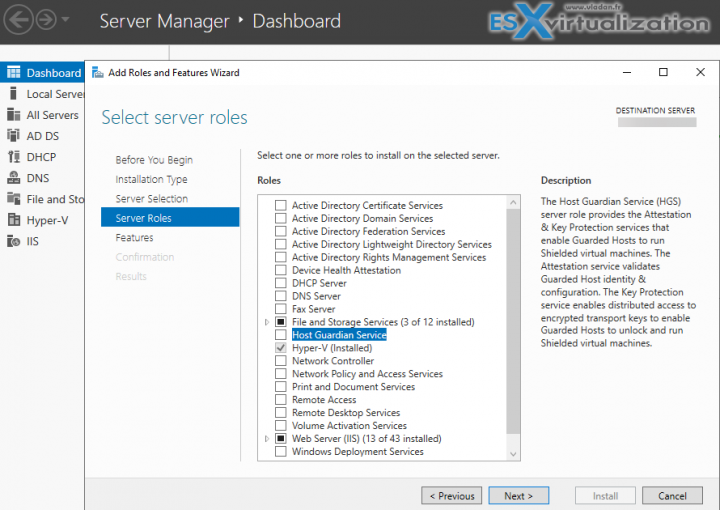
Task: Click the DHCP sidebar icon
Action: coord(14,157)
